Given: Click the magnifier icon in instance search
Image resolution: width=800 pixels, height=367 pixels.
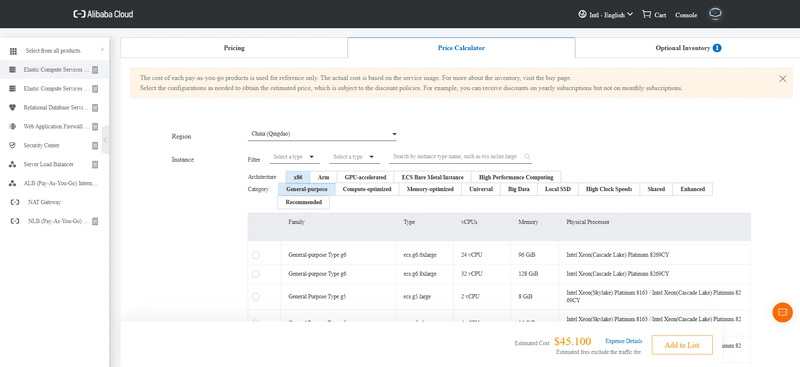Looking at the screenshot, I should pos(527,157).
